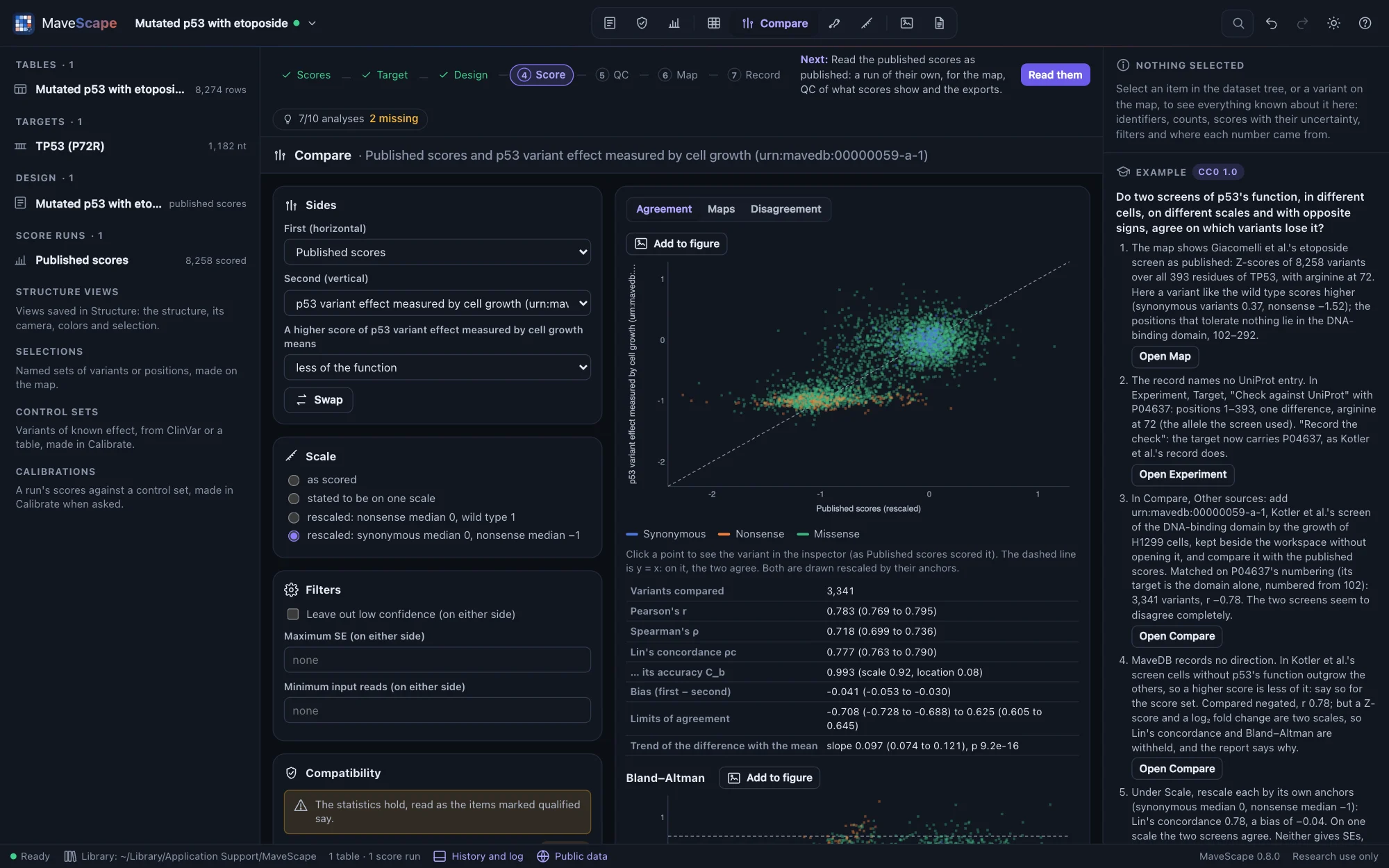Open History and log in the status bar
Screen dimensions: 1389x868
click(479, 856)
